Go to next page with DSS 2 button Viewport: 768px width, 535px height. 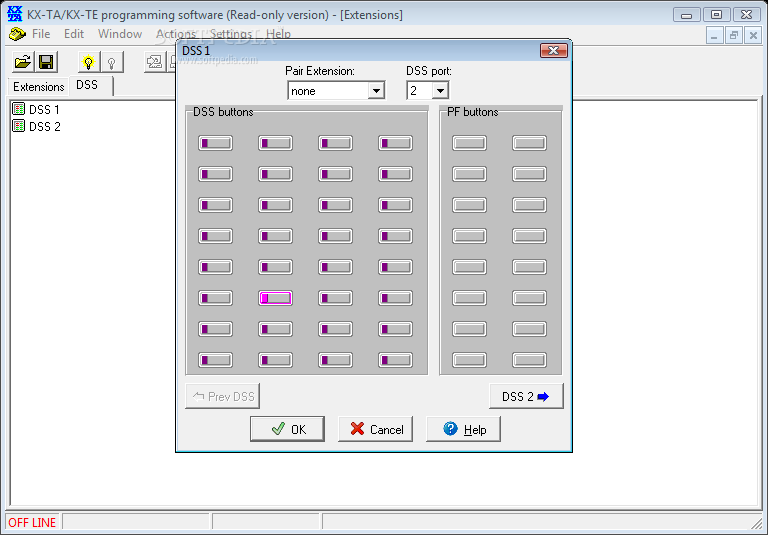[526, 396]
